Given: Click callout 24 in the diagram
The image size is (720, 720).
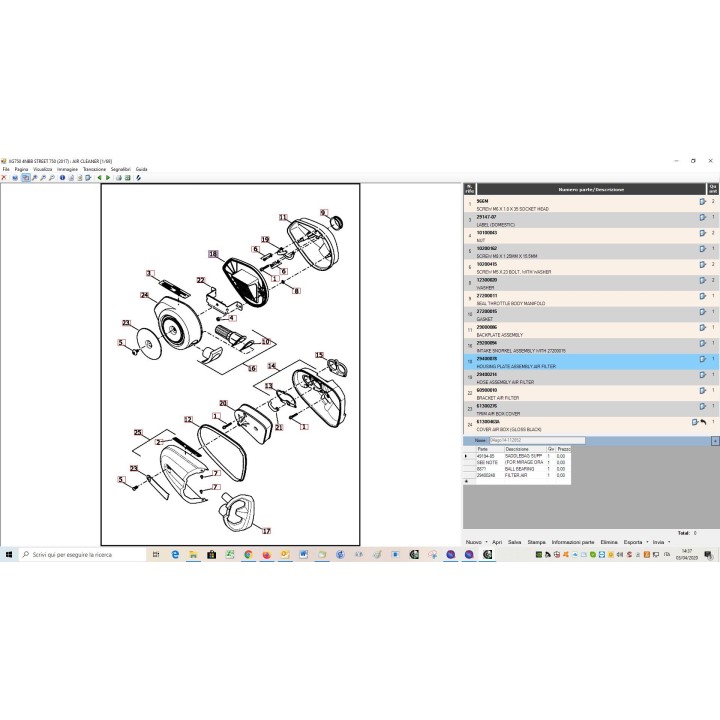Looking at the screenshot, I should click(145, 295).
